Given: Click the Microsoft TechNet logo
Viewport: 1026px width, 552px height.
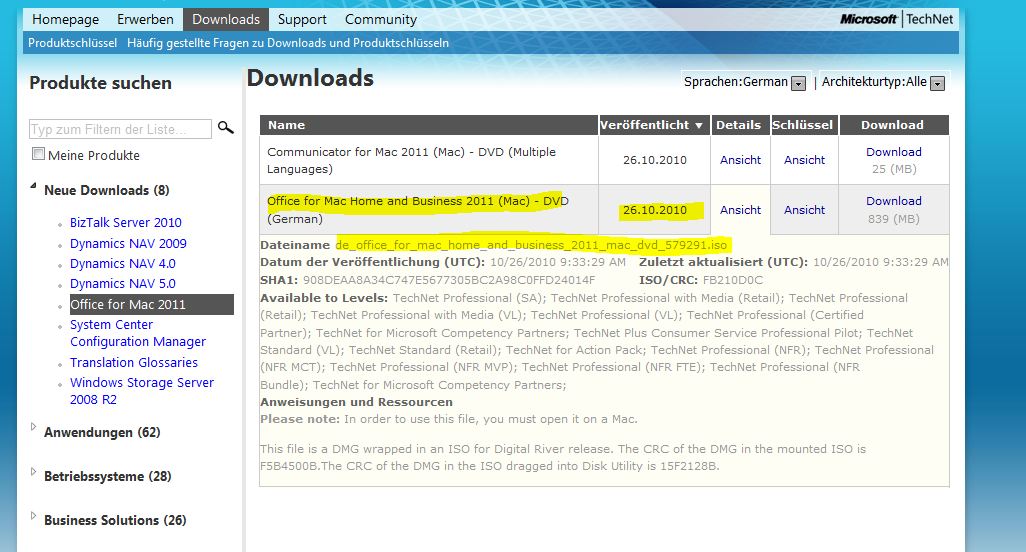Looking at the screenshot, I should click(896, 19).
